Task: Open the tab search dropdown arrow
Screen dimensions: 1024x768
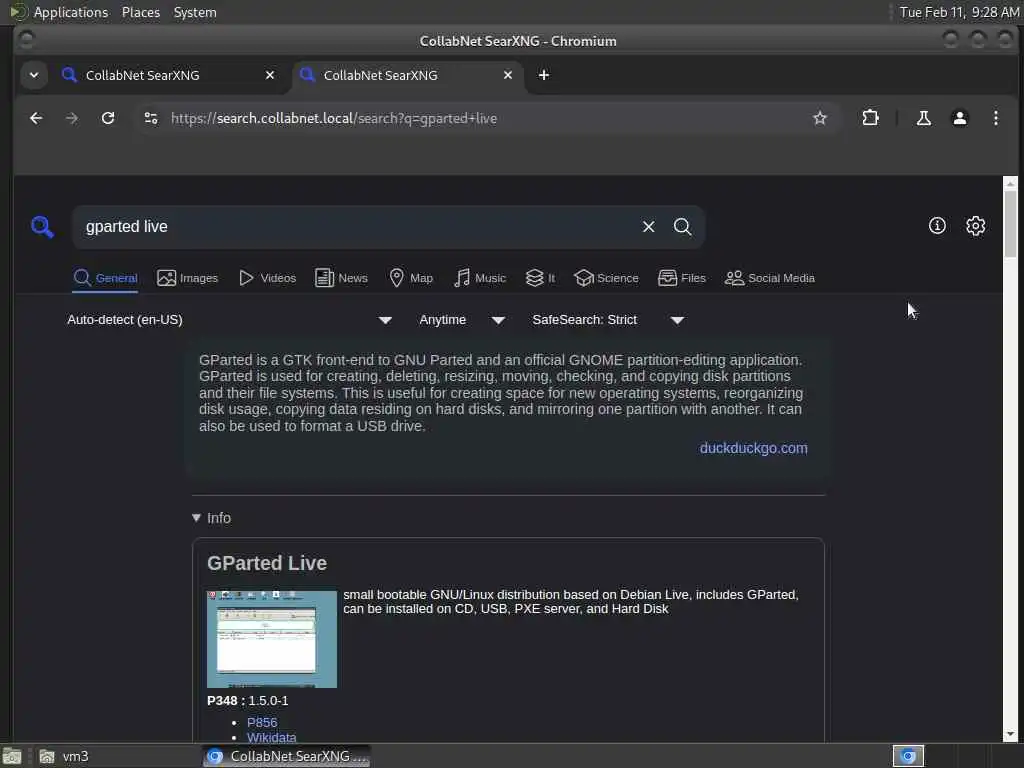Action: 34,75
